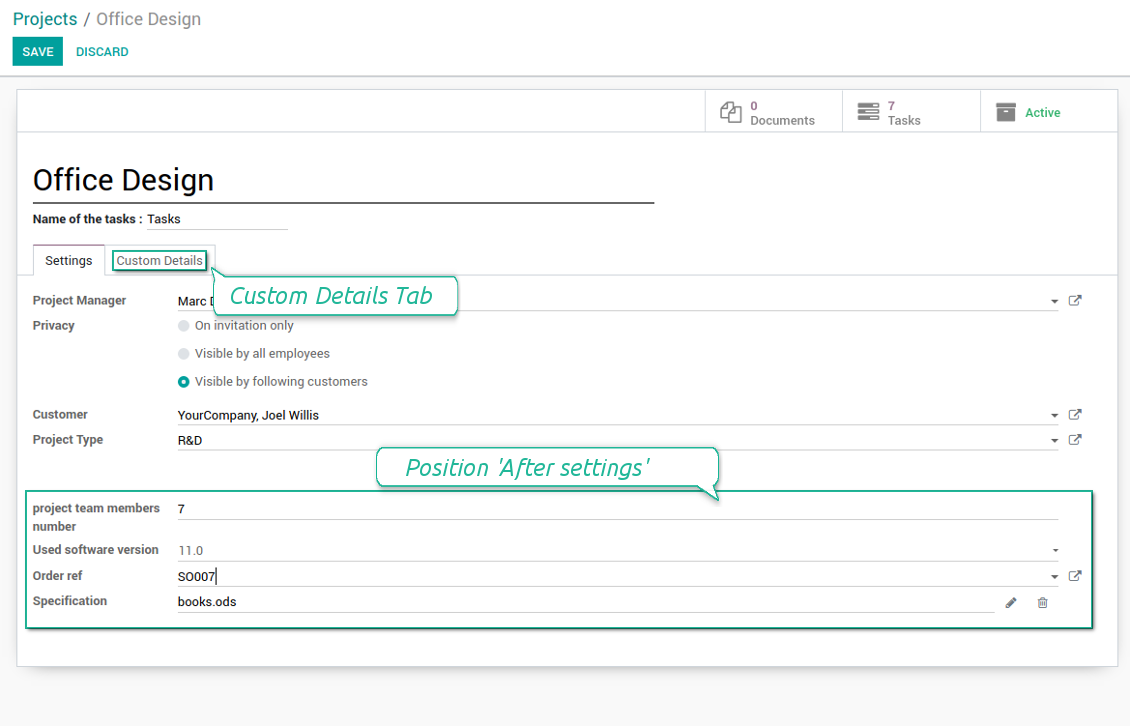Expand the Customer dropdown arrow
The height and width of the screenshot is (726, 1130).
tap(1054, 416)
